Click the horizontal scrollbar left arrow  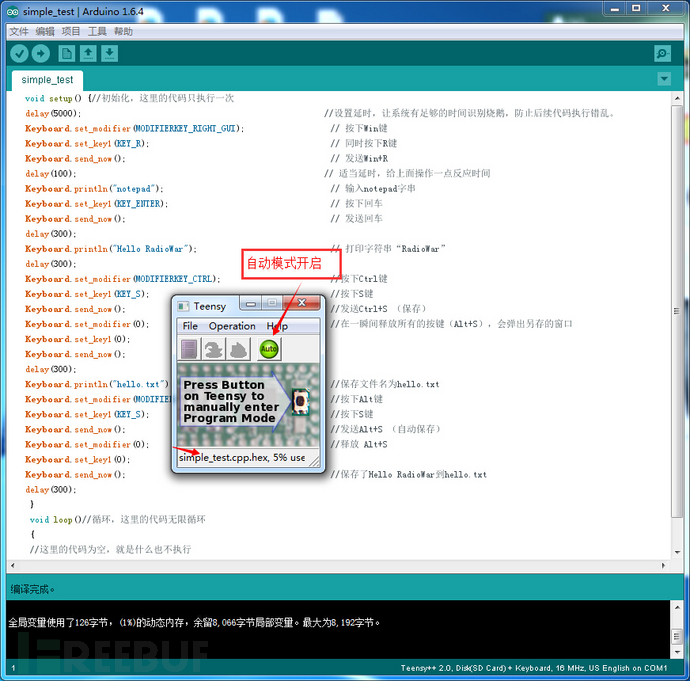tap(13, 566)
